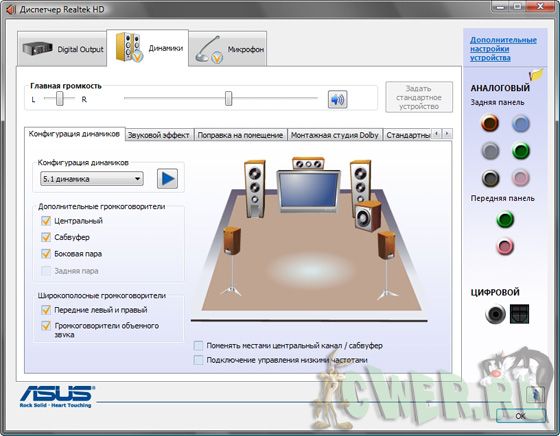560x436 pixels.
Task: Uncheck the Центральный speaker checkbox
Action: pyautogui.click(x=46, y=221)
